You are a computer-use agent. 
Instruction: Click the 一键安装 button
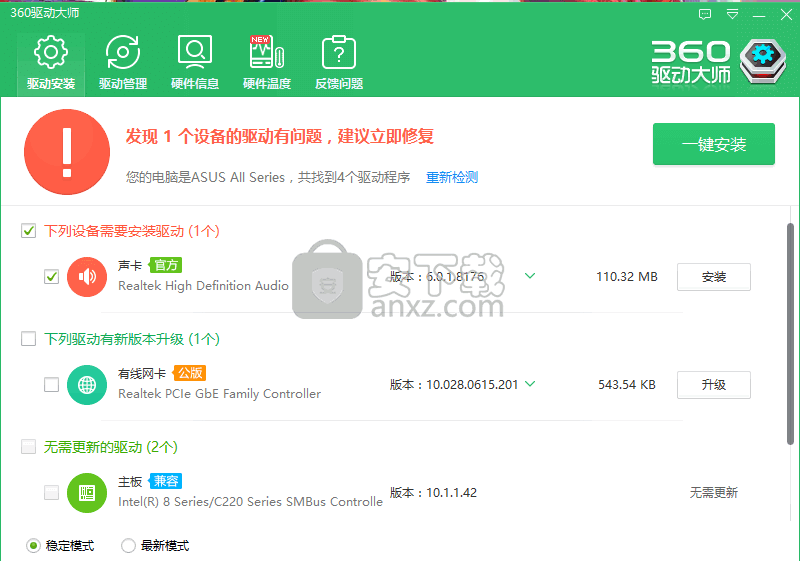point(714,144)
